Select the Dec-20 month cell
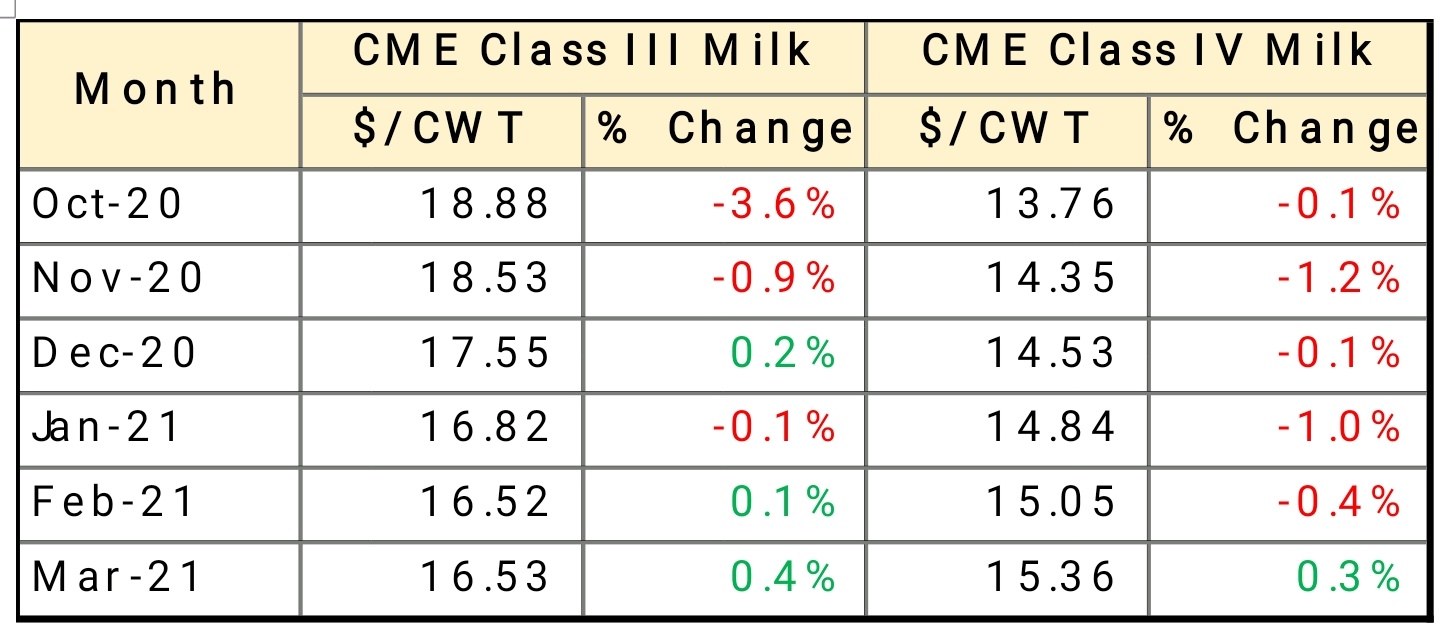Screen dimensions: 1446x632 pos(115,353)
